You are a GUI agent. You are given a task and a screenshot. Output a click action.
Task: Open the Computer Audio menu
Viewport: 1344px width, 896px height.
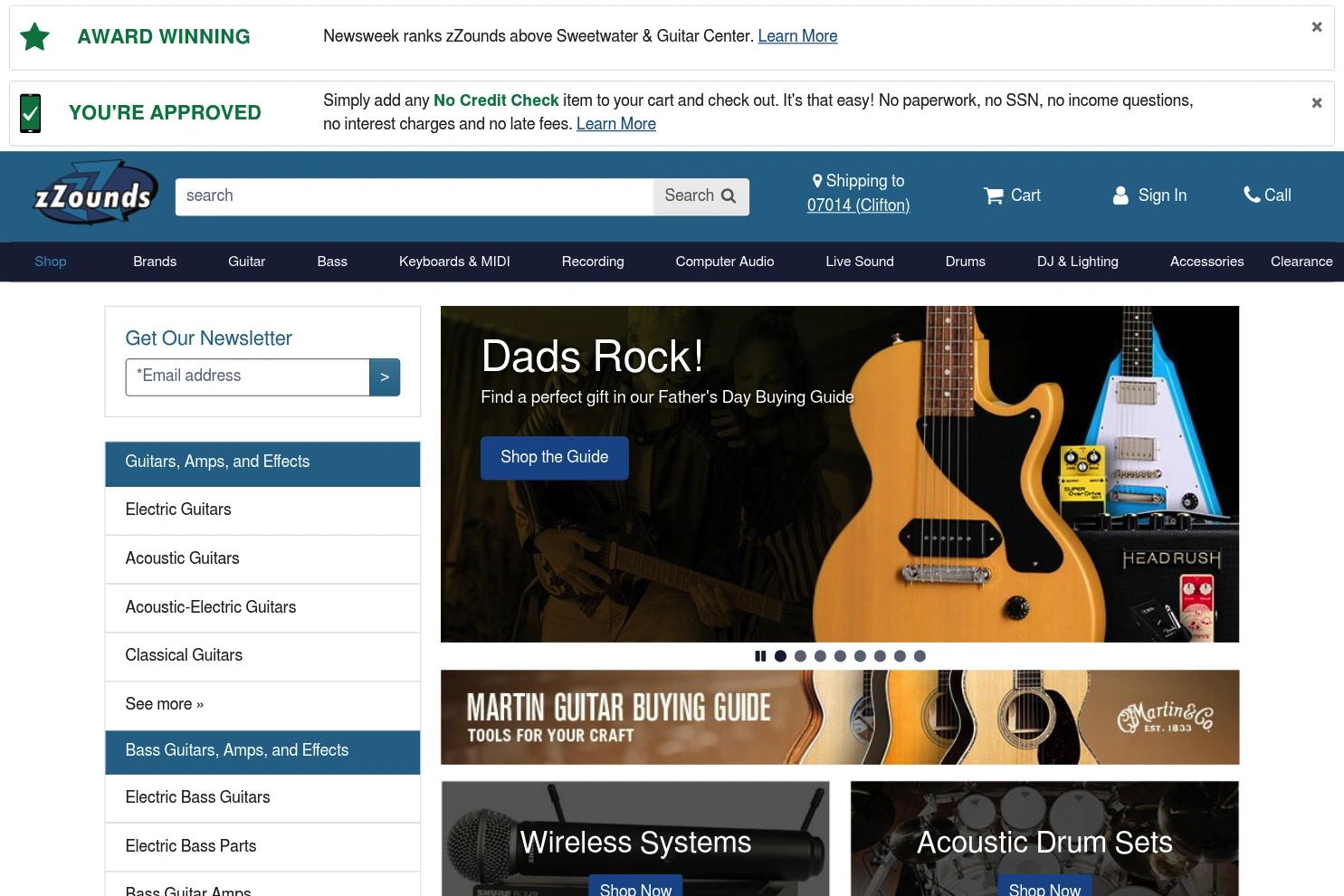pos(725,262)
